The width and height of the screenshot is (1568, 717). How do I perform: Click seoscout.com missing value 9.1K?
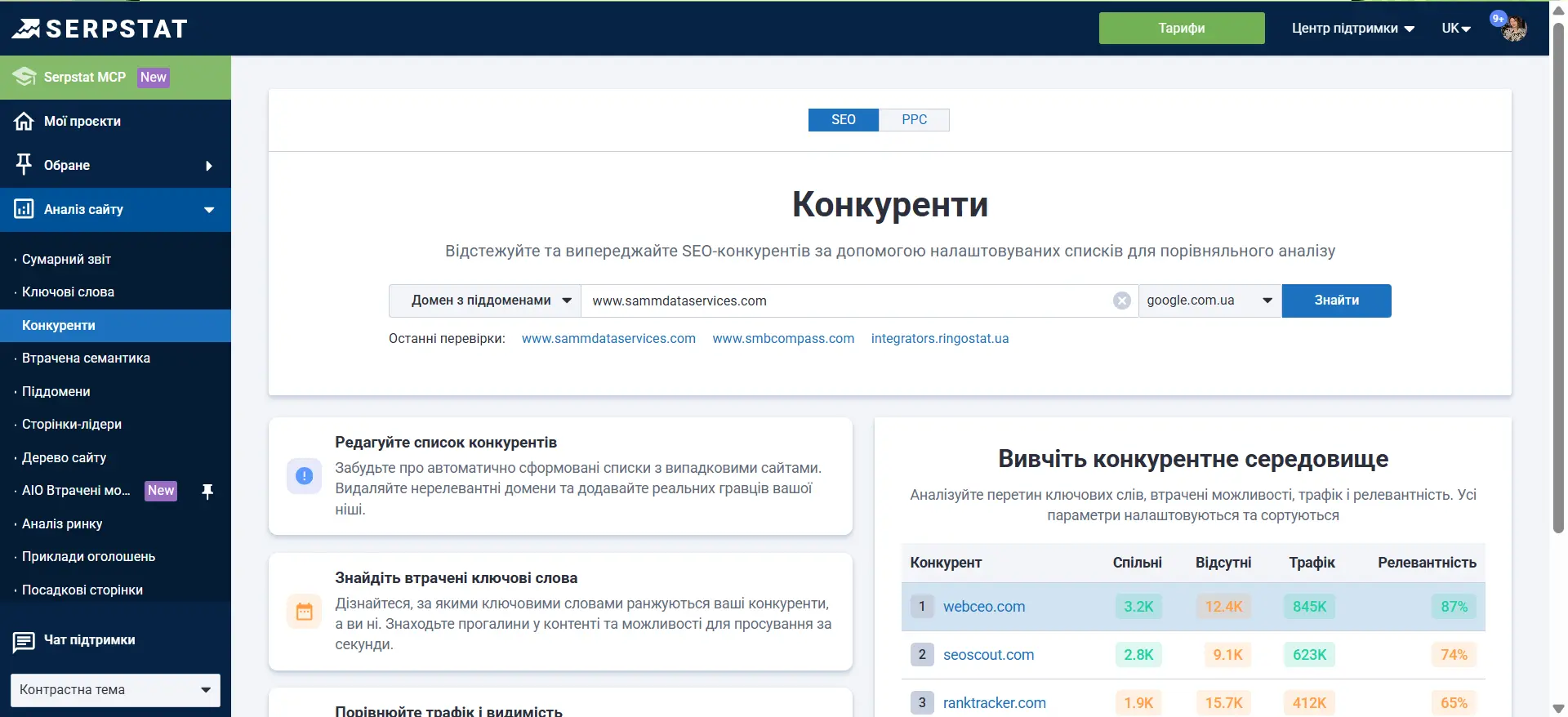[x=1227, y=655]
